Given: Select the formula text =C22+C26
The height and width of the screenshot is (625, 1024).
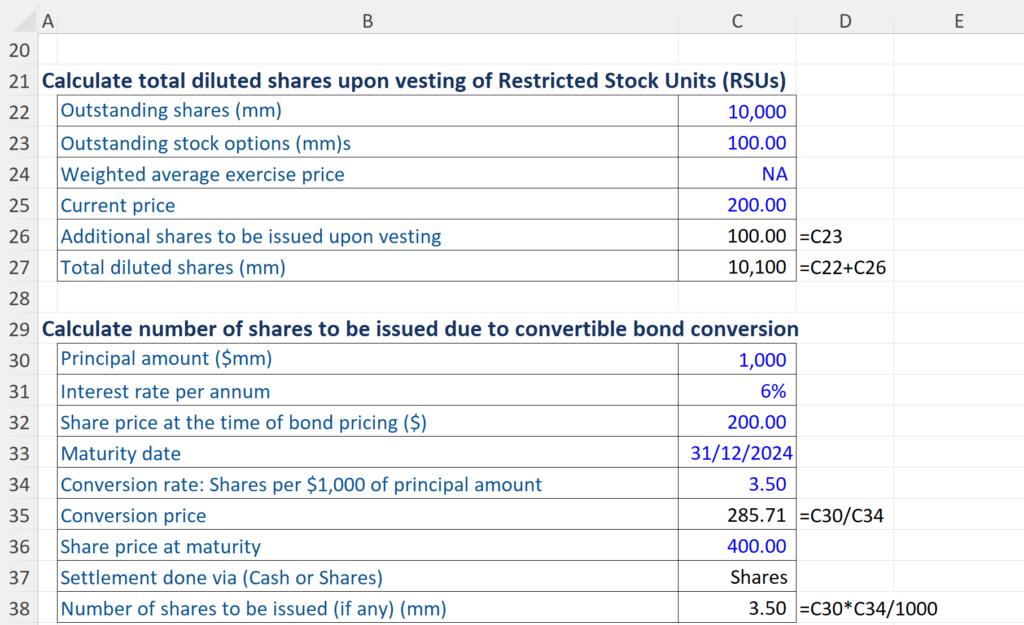Looking at the screenshot, I should (843, 267).
